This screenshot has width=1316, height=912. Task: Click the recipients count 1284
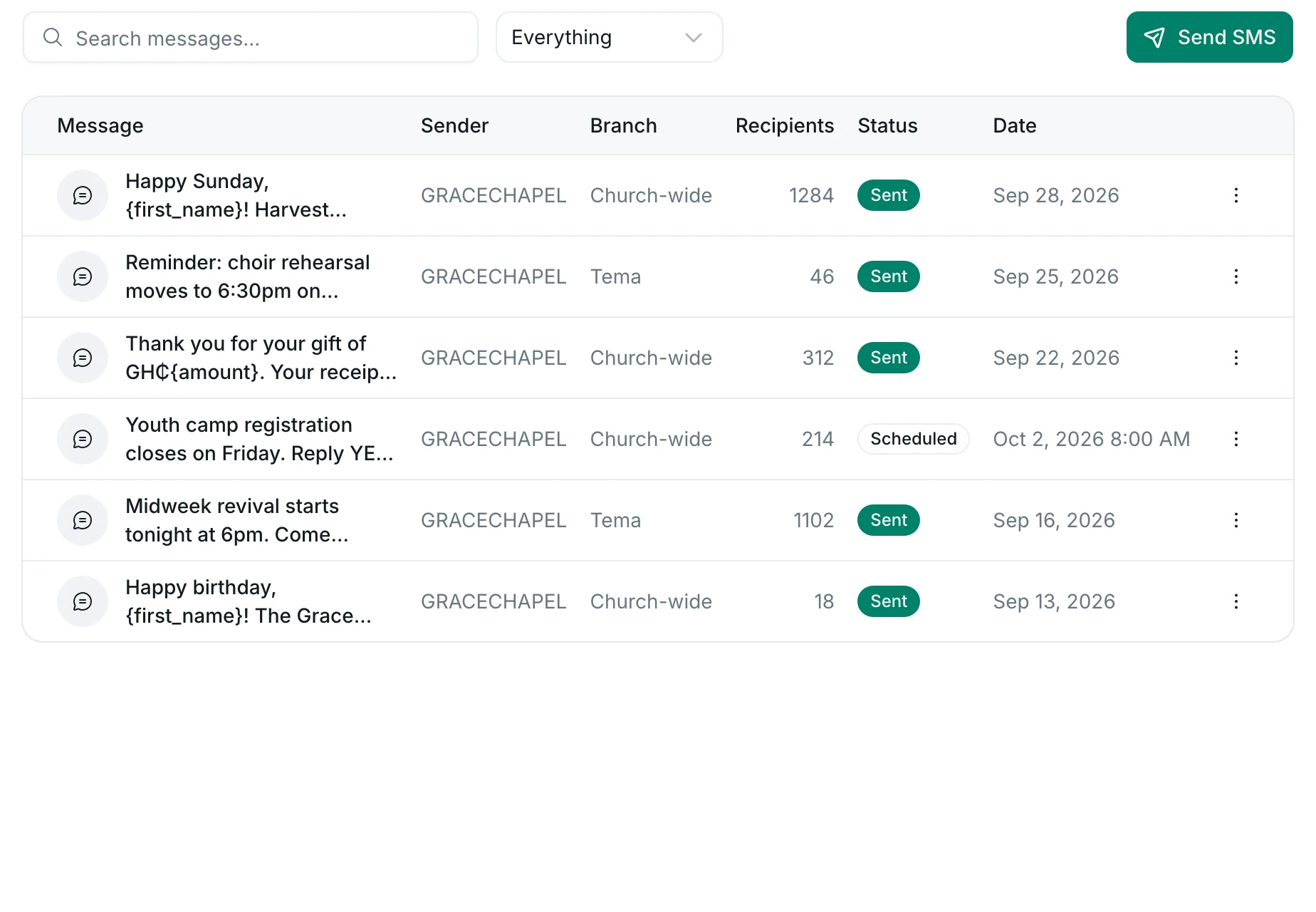pos(811,195)
